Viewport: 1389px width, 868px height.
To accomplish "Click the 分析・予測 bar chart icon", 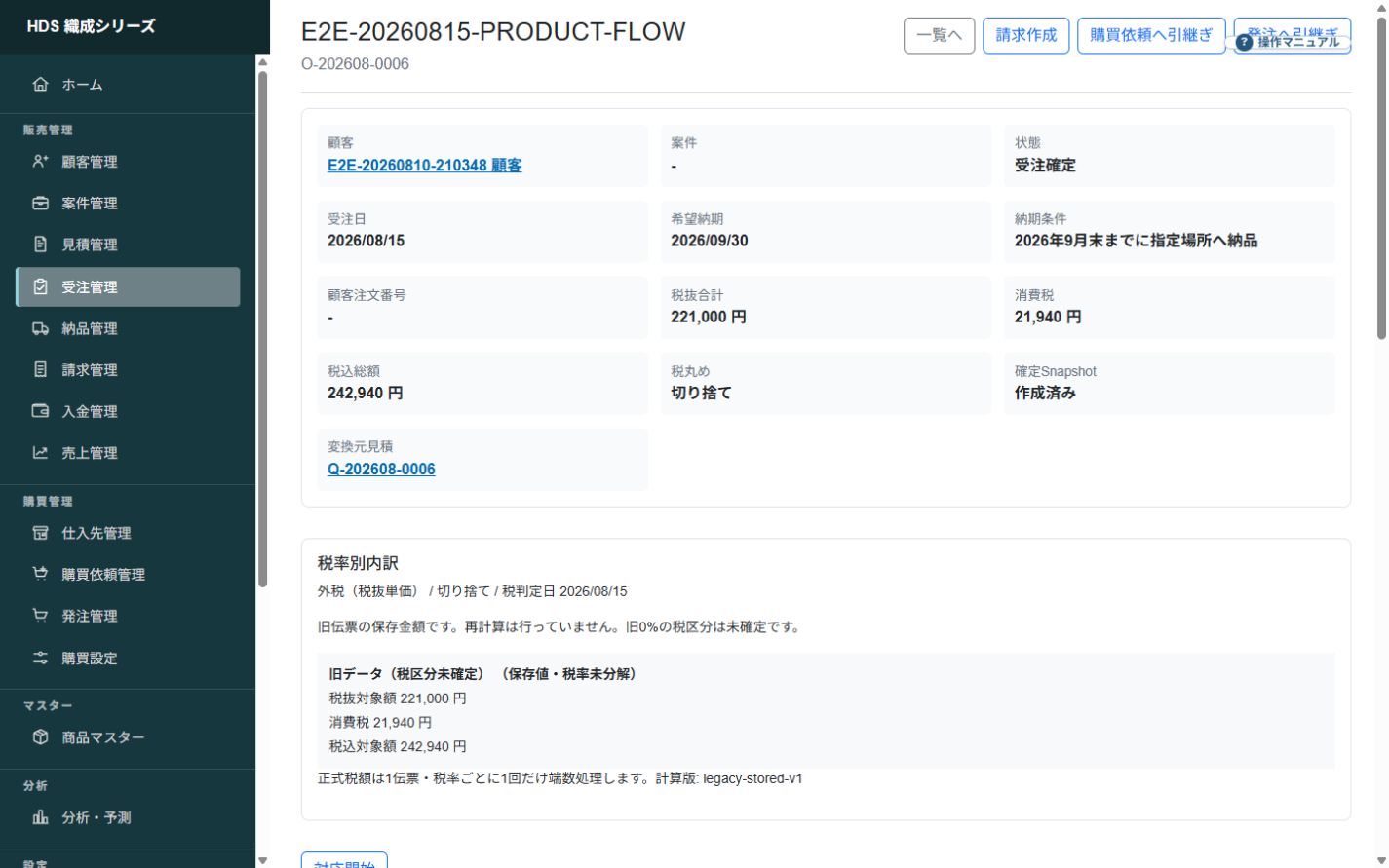I will coord(40,817).
